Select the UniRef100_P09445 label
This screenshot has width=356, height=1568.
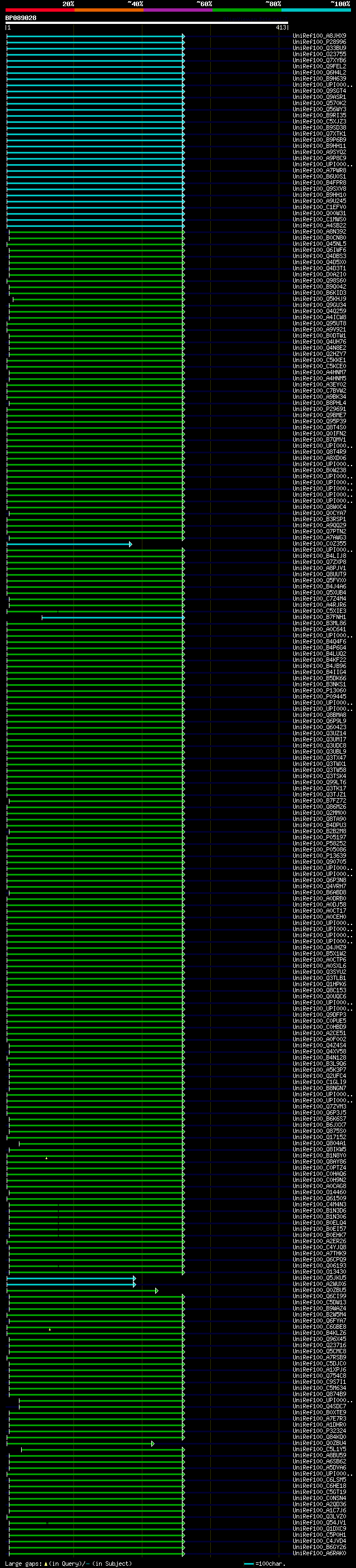coord(319,697)
